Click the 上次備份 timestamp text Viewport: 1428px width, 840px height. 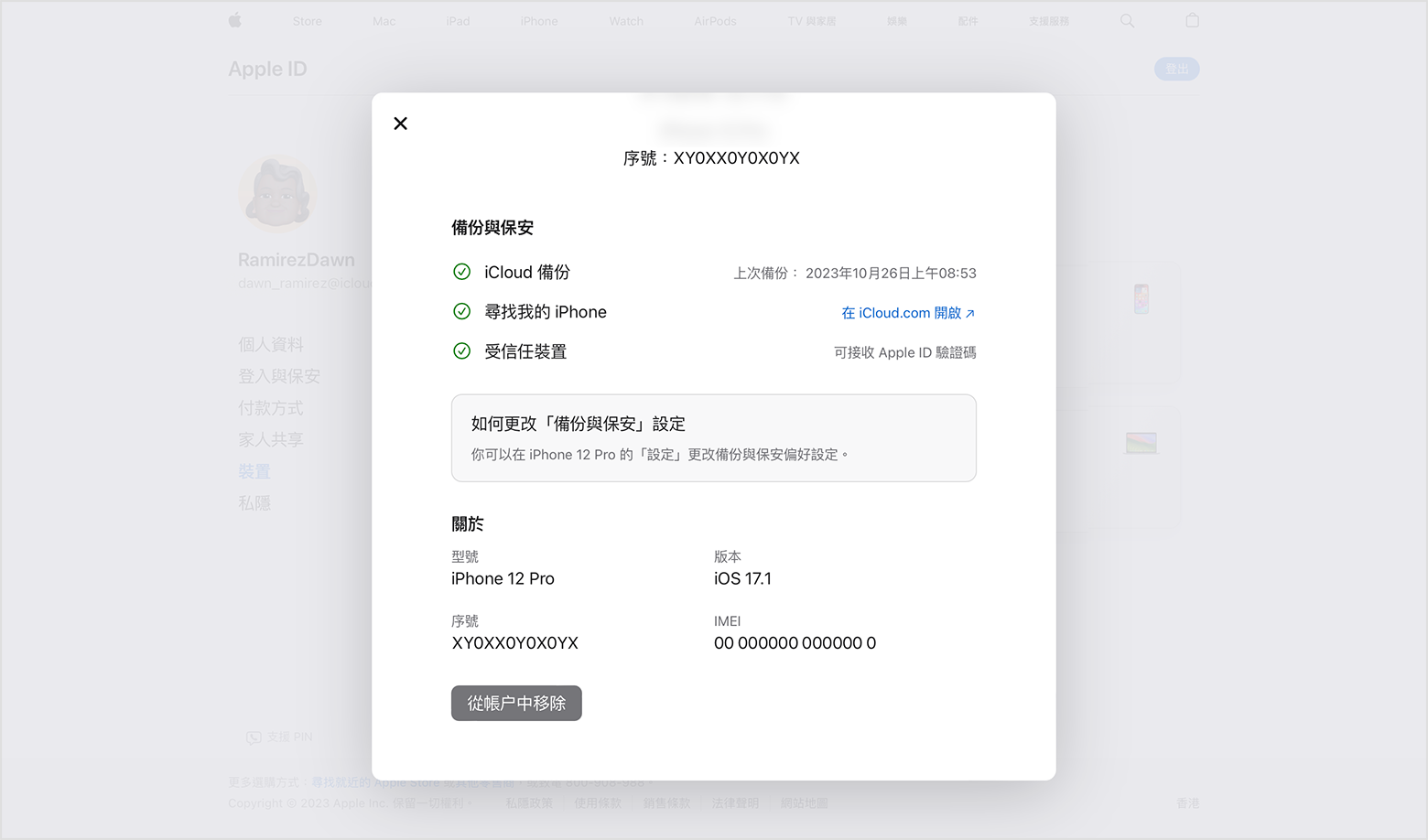855,274
